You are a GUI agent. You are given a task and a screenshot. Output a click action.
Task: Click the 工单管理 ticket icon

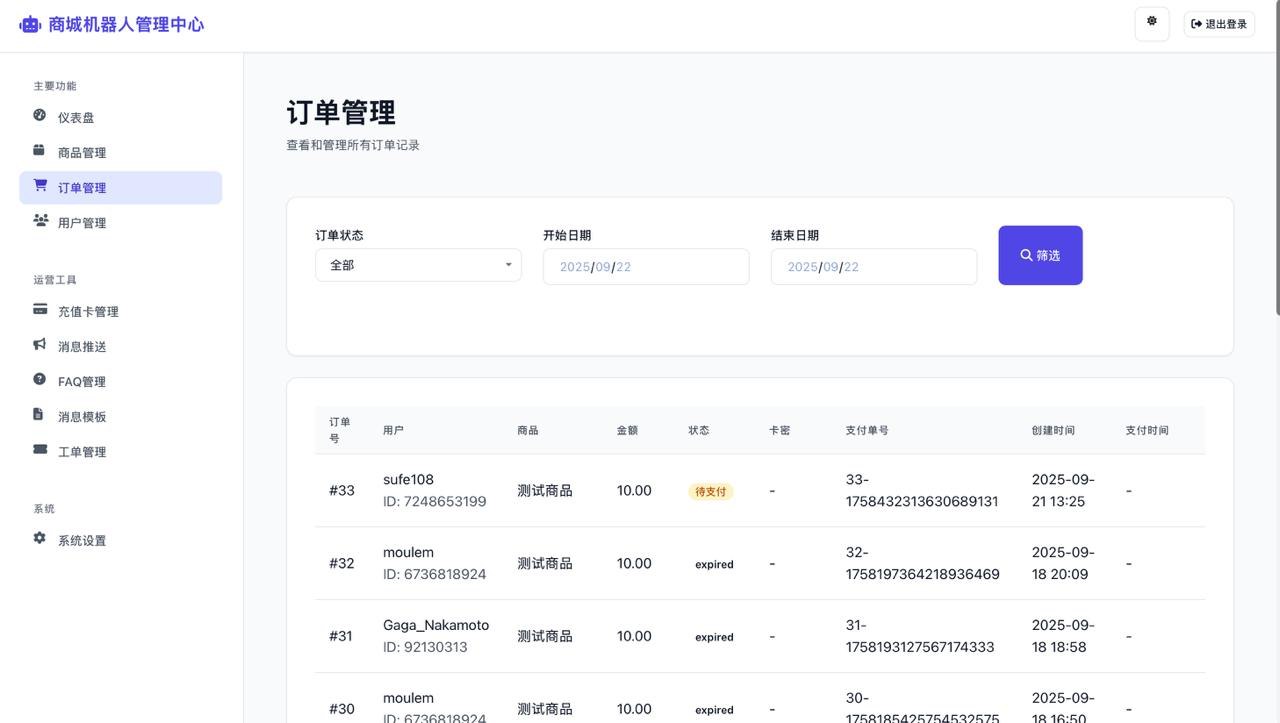coord(40,451)
